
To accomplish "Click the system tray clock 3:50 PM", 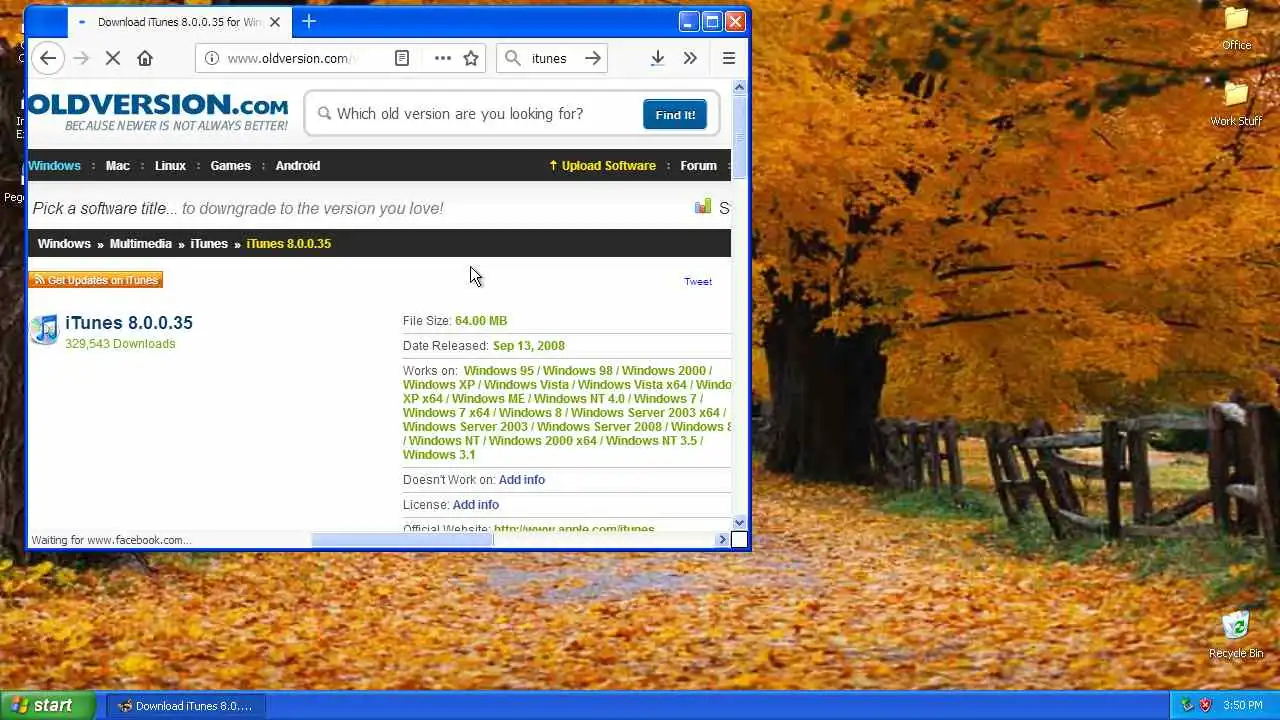I will [1242, 706].
